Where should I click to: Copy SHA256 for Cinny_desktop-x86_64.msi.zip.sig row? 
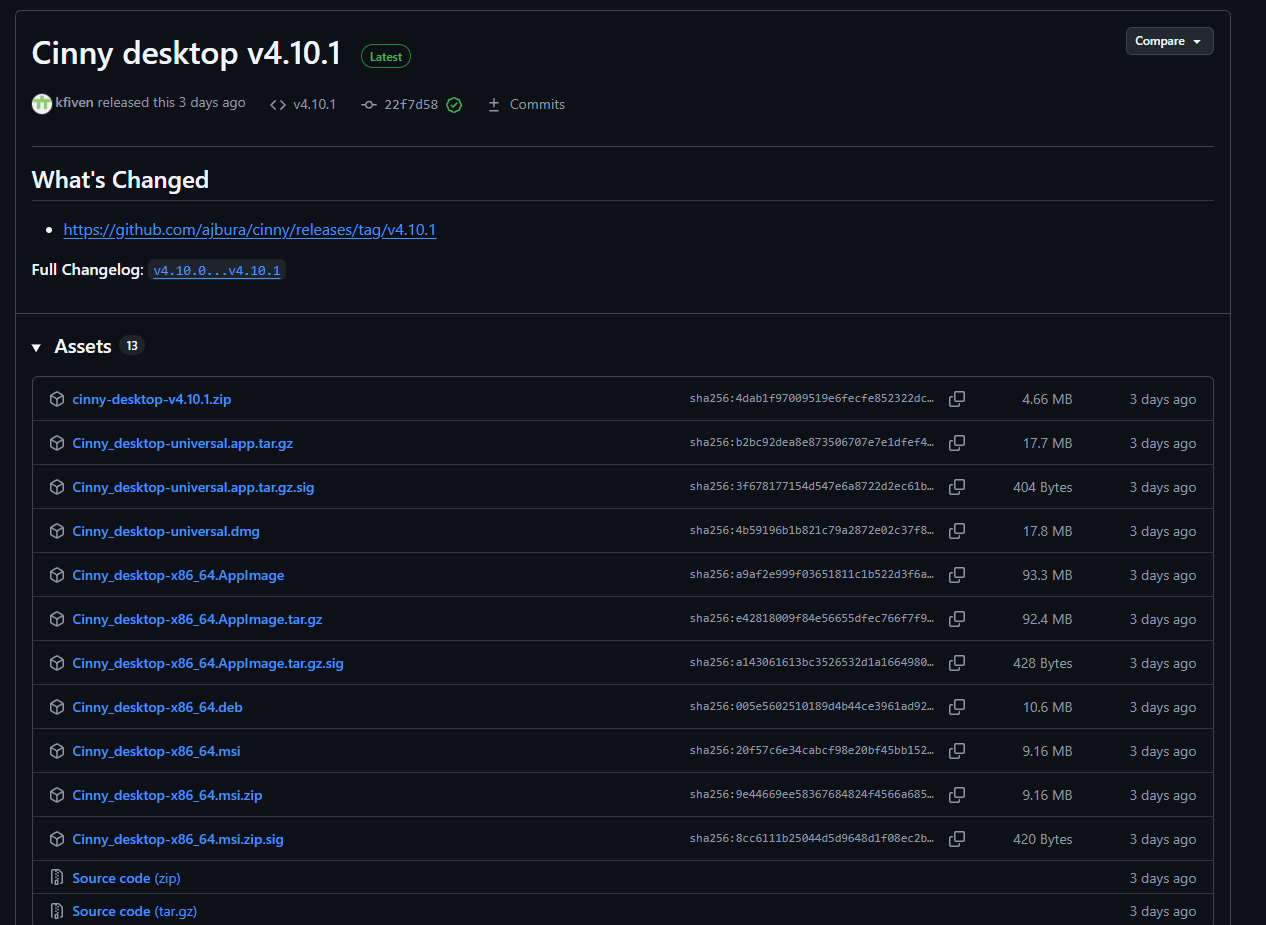point(957,839)
